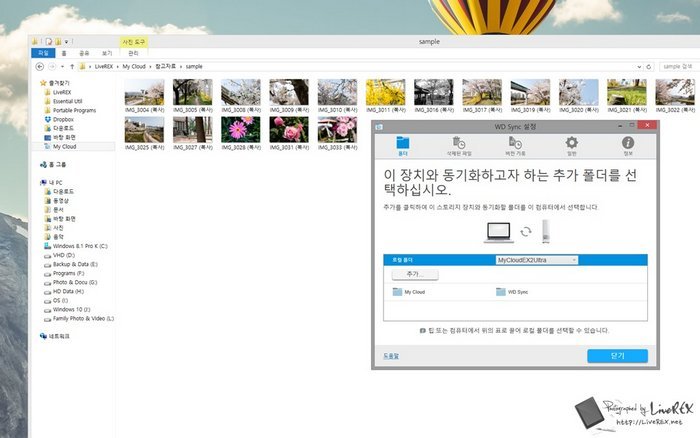Image resolution: width=700 pixels, height=438 pixels.
Task: Click the properties quick access icon
Action: click(x=49, y=42)
